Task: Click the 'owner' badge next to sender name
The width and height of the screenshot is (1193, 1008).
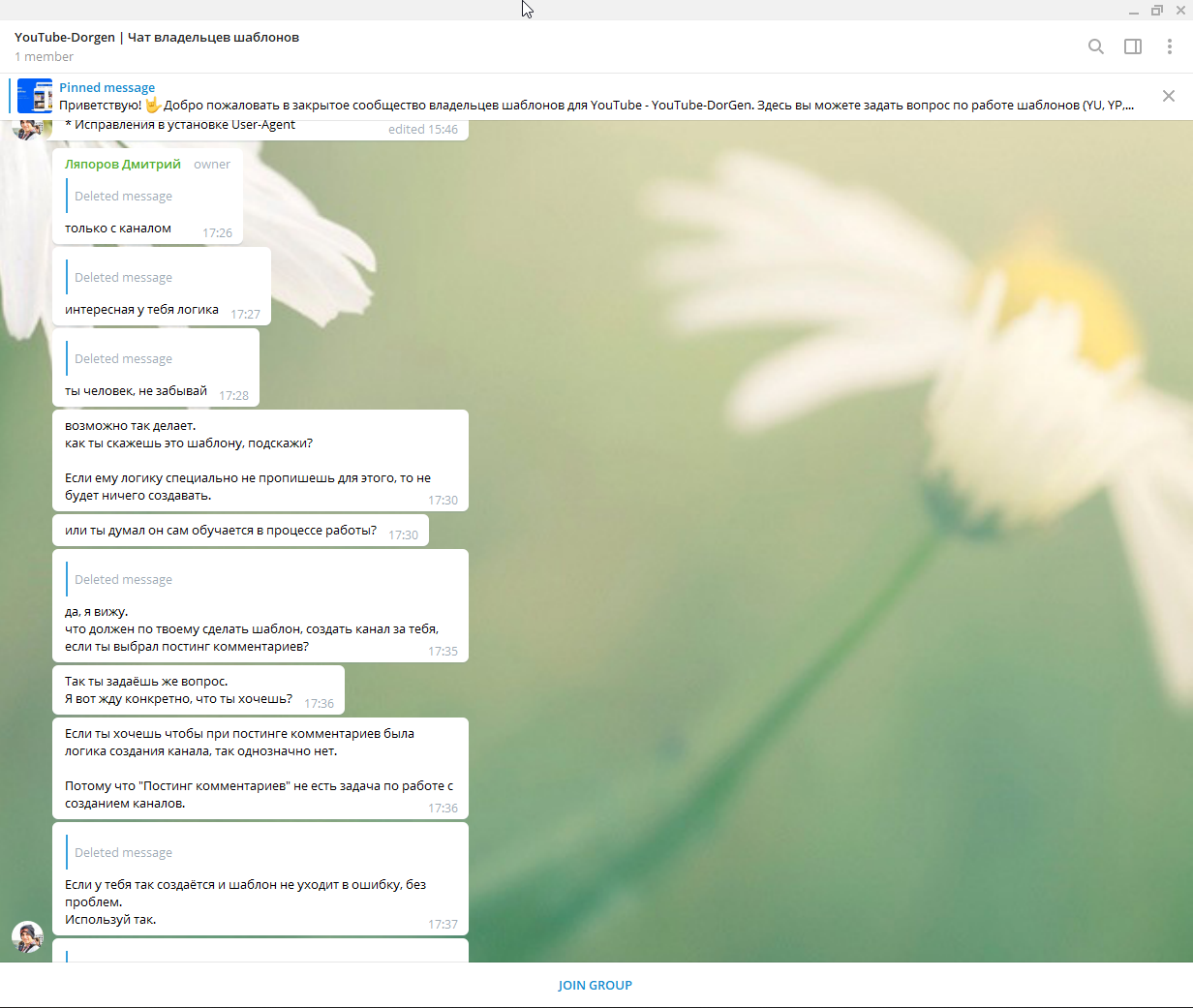Action: click(212, 165)
